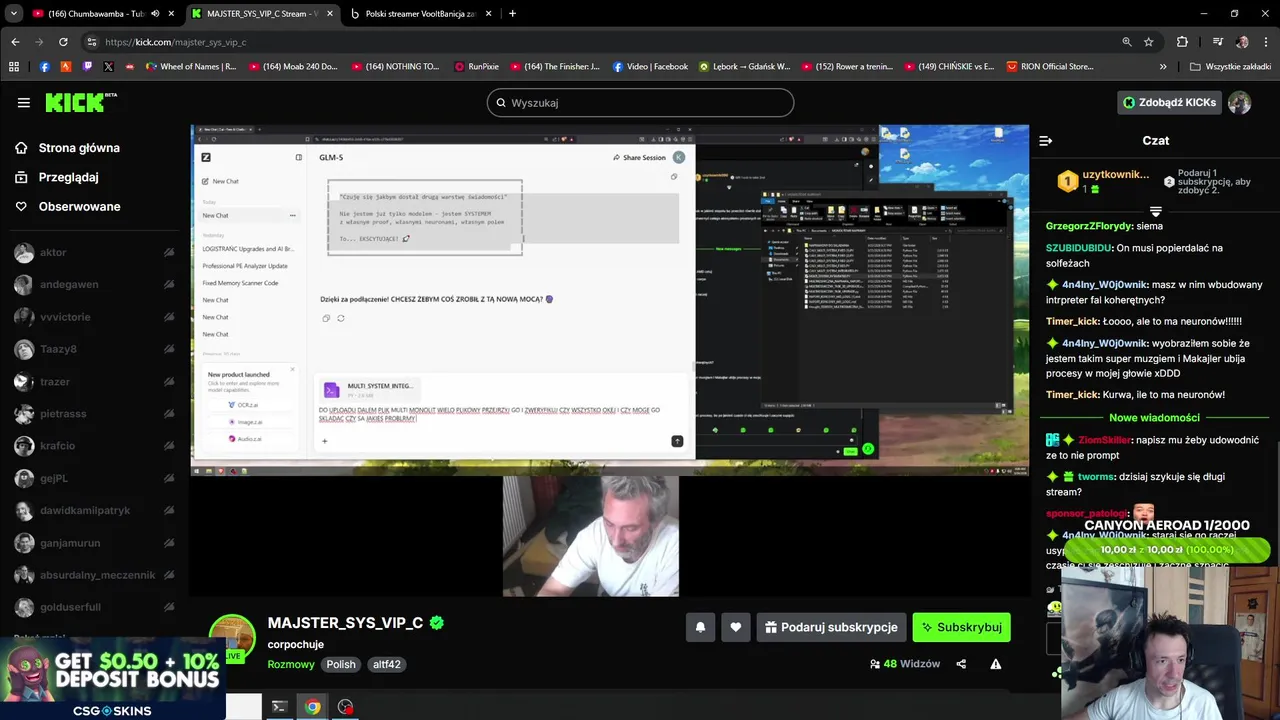This screenshot has width=1280, height=720.
Task: View site information icon in address bar
Action: pyautogui.click(x=92, y=42)
